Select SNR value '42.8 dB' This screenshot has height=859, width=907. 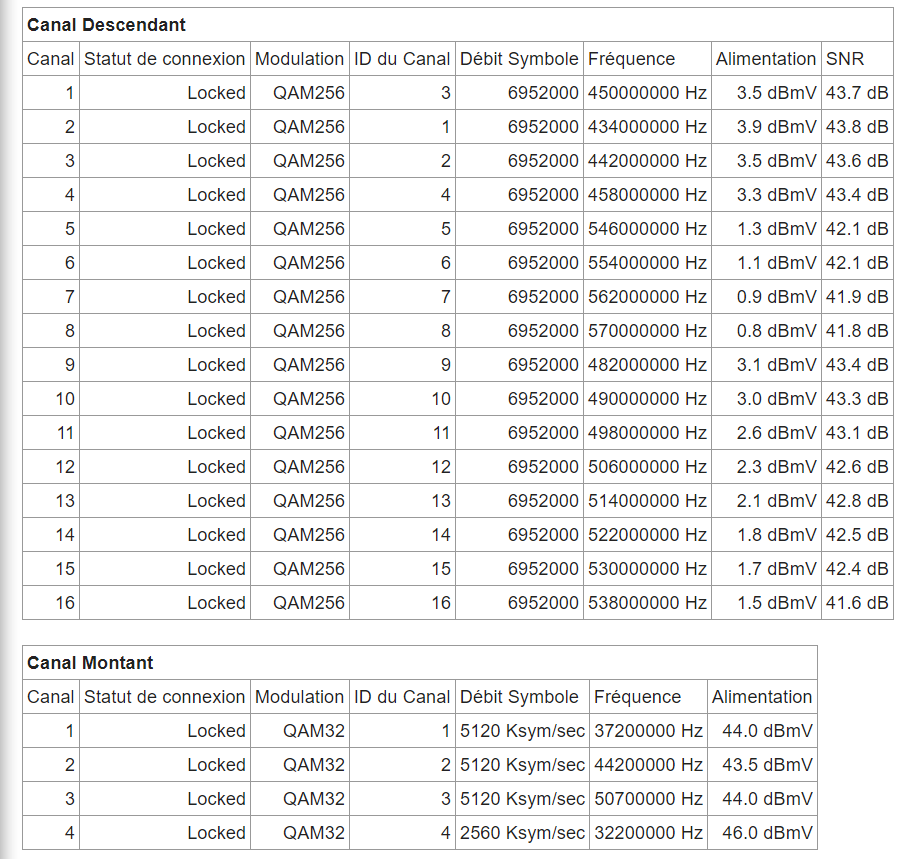coord(857,501)
